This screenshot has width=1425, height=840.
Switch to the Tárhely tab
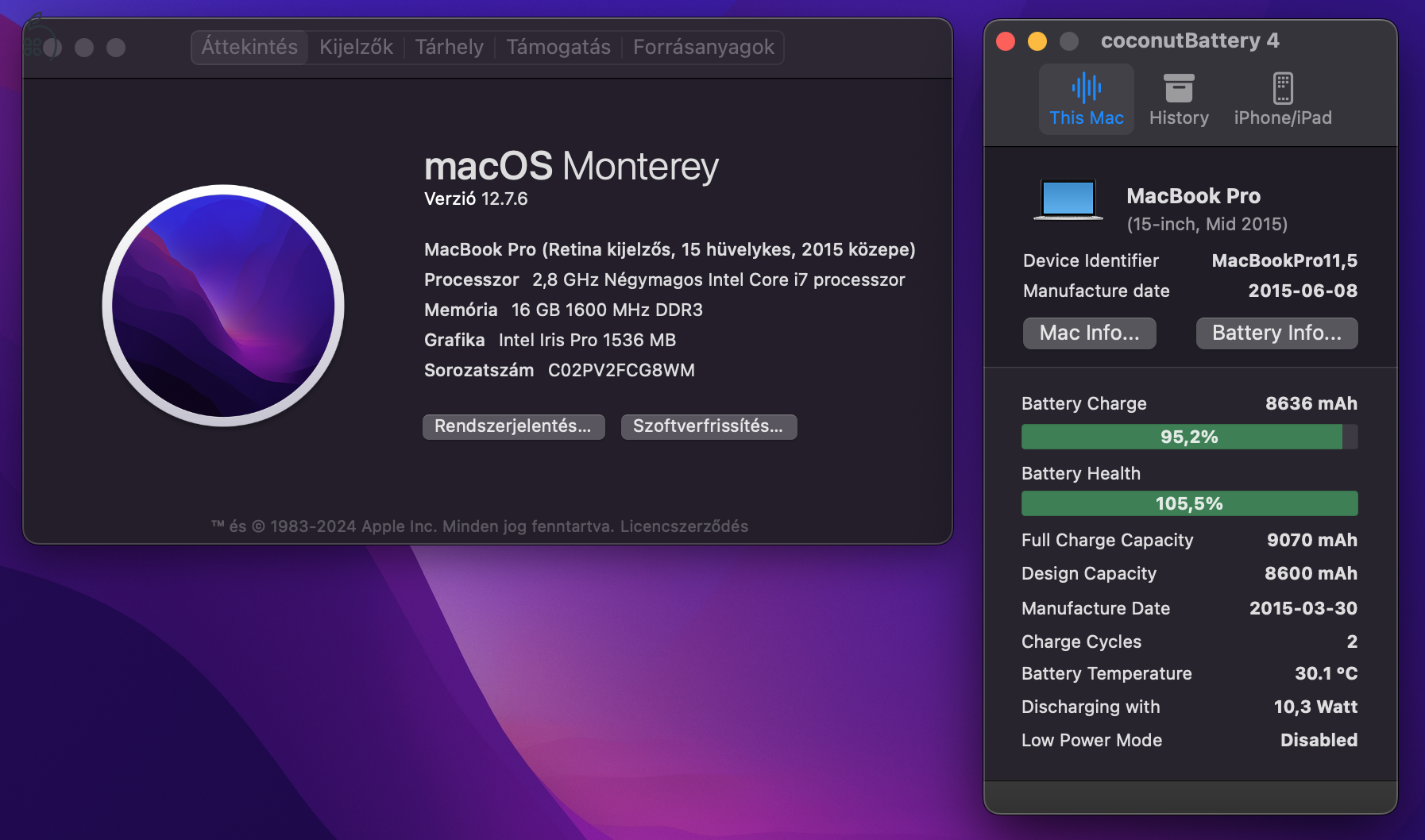pyautogui.click(x=450, y=47)
